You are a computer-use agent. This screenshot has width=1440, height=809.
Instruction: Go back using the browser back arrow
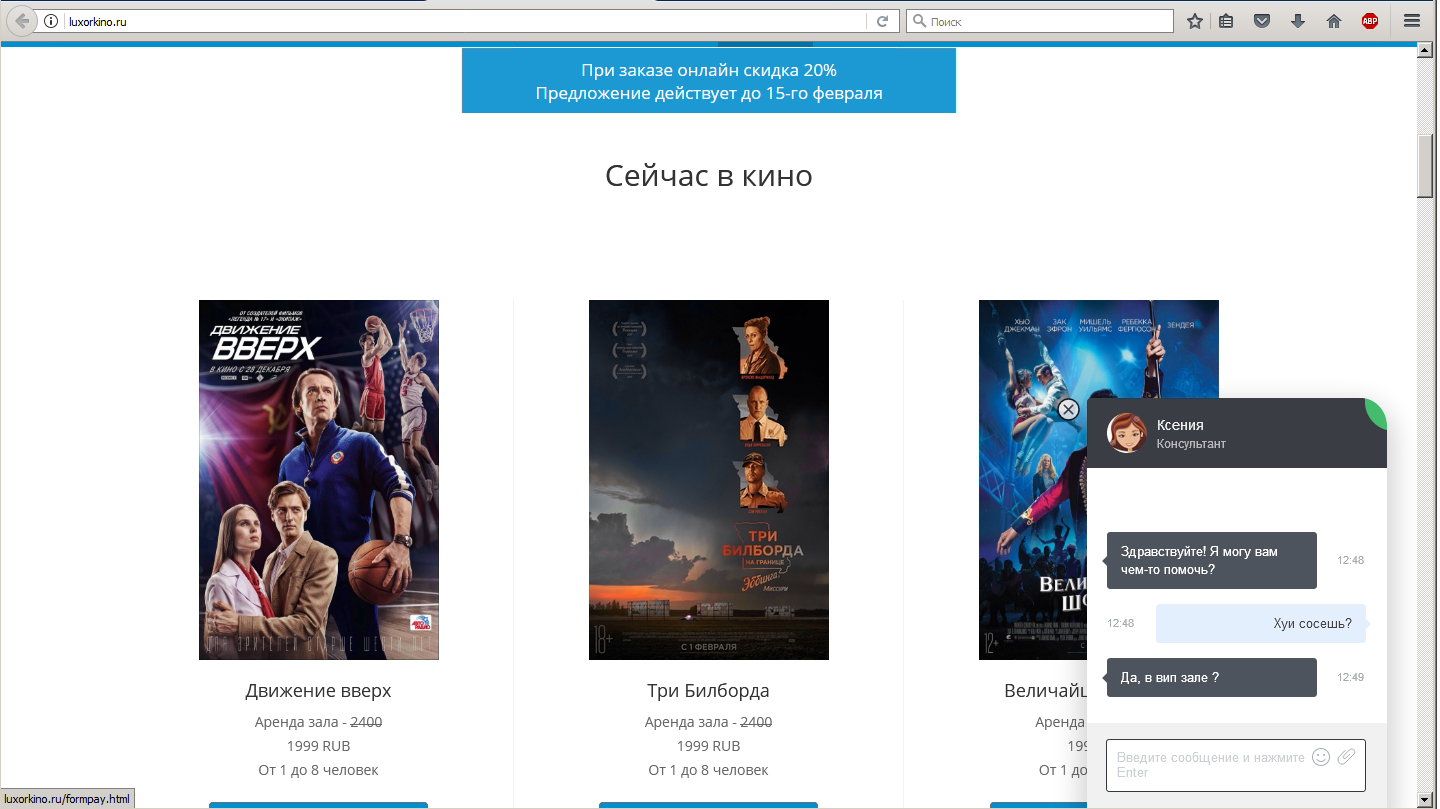point(22,21)
